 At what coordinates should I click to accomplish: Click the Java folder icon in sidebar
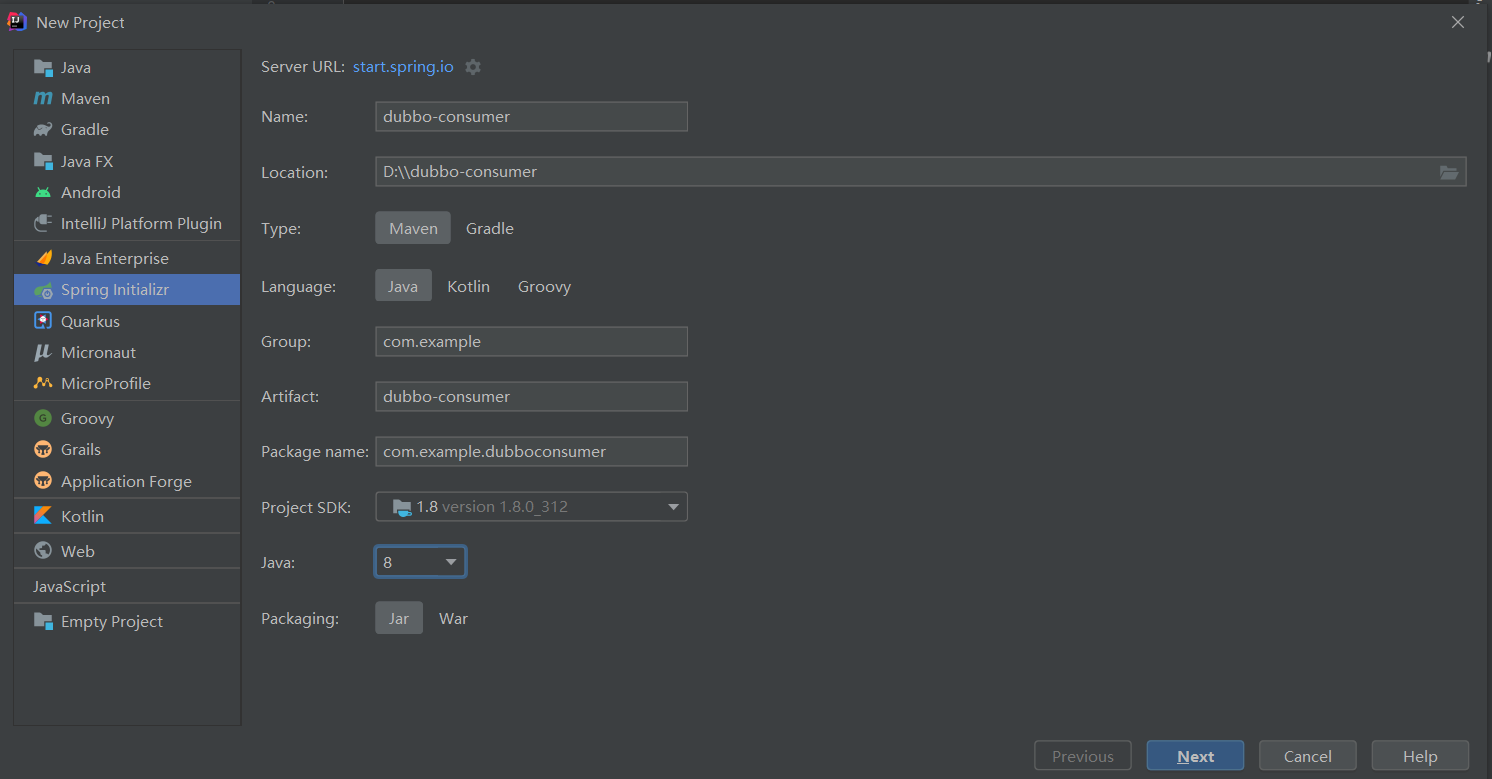click(x=43, y=68)
